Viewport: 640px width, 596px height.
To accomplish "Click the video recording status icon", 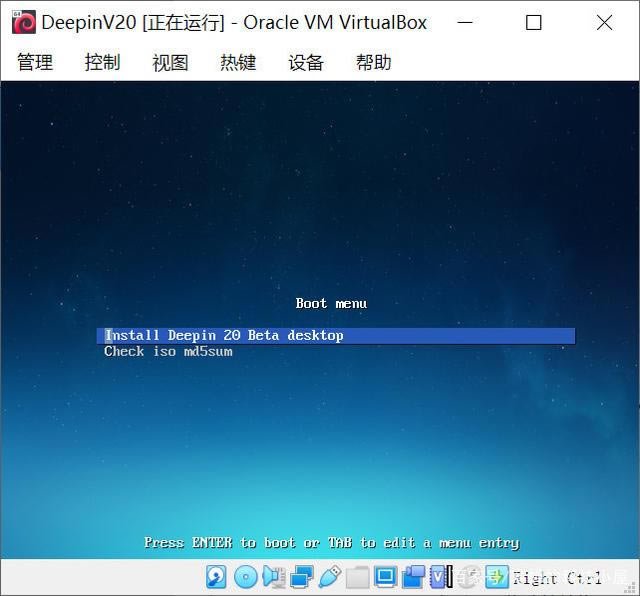I will click(x=413, y=577).
